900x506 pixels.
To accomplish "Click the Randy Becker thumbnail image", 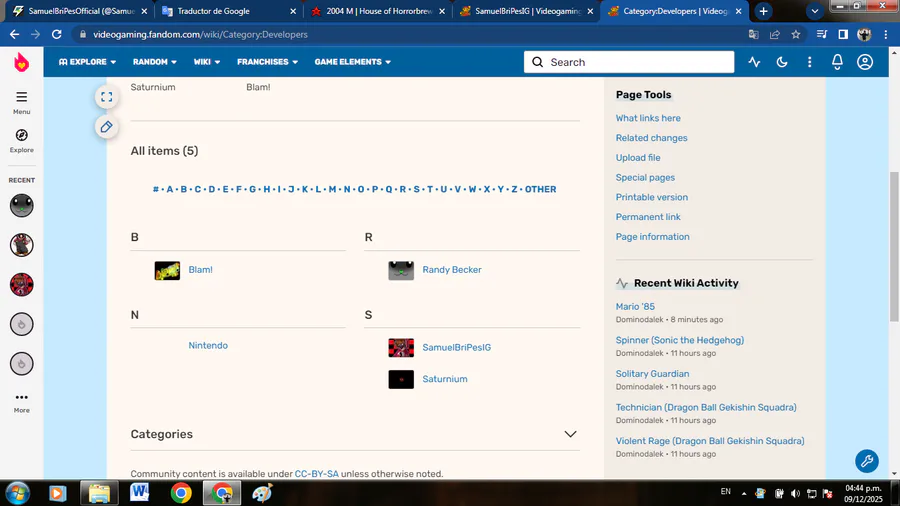I will point(401,271).
